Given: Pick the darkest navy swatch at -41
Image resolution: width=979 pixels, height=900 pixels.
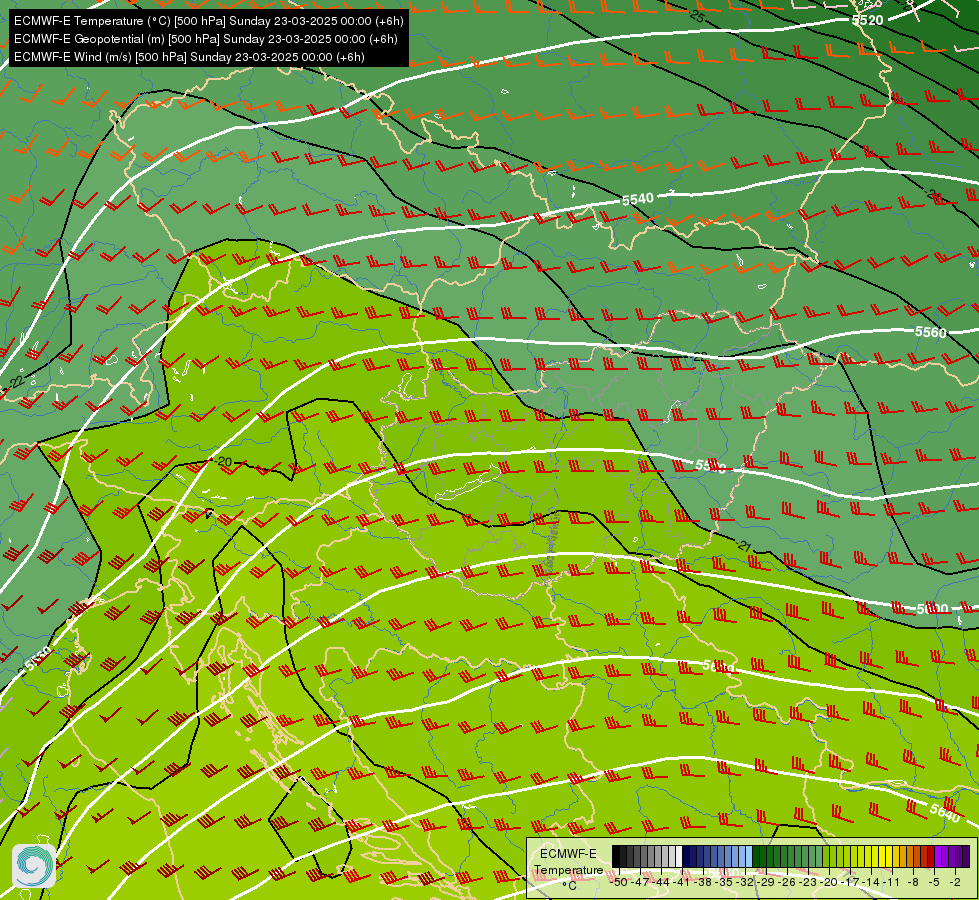Looking at the screenshot, I should (x=686, y=856).
